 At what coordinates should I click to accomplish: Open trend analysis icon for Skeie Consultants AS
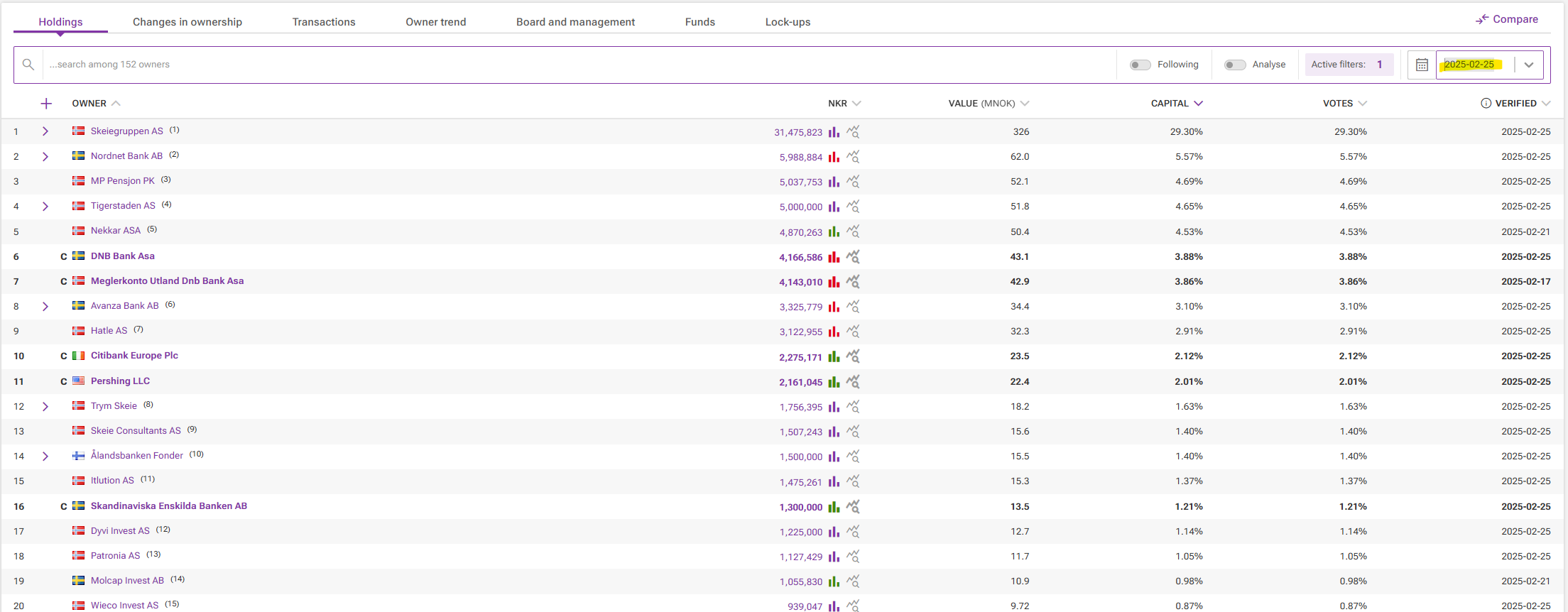(x=853, y=432)
